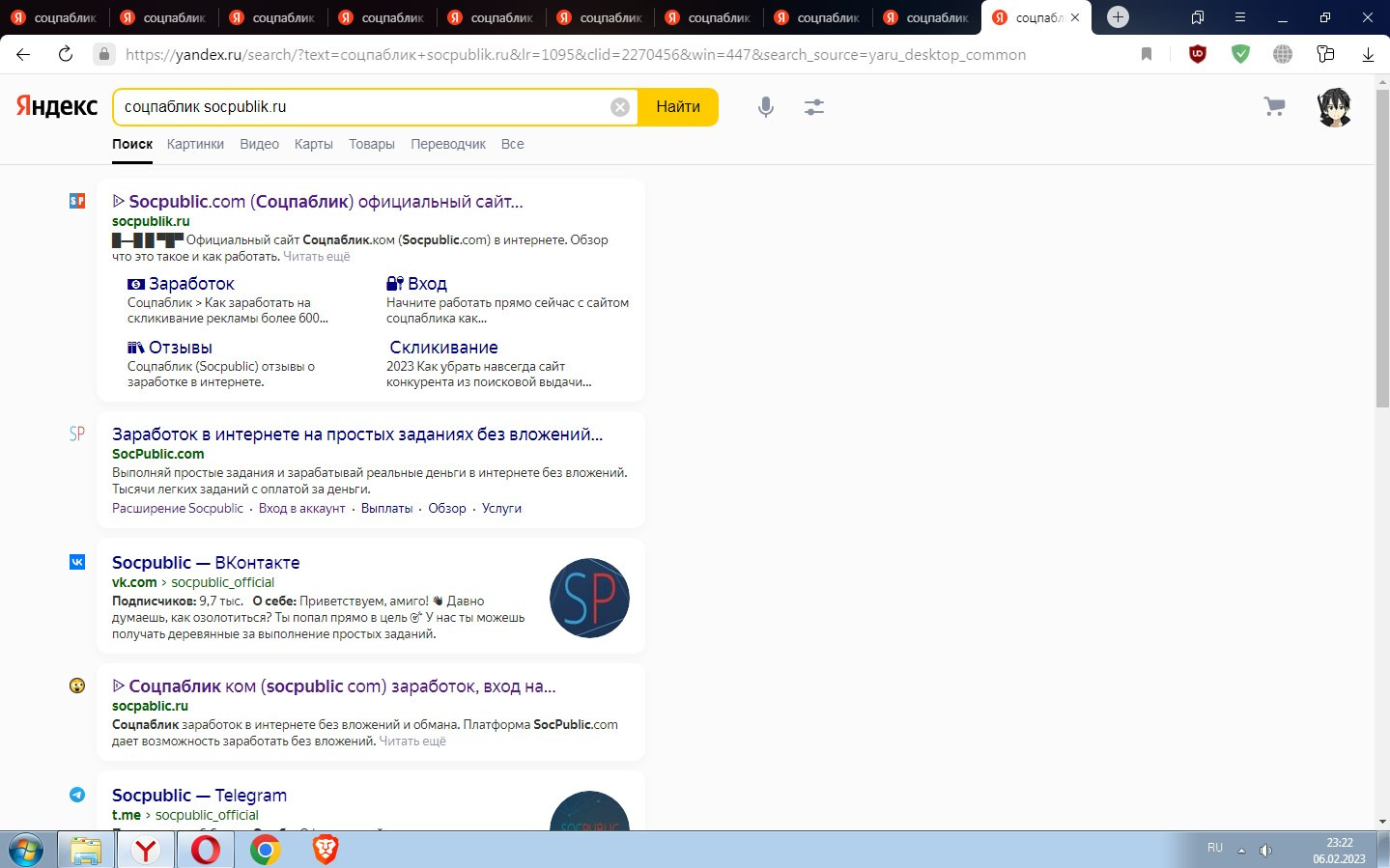The height and width of the screenshot is (868, 1390).
Task: Open the Переводчик tab
Action: click(448, 144)
